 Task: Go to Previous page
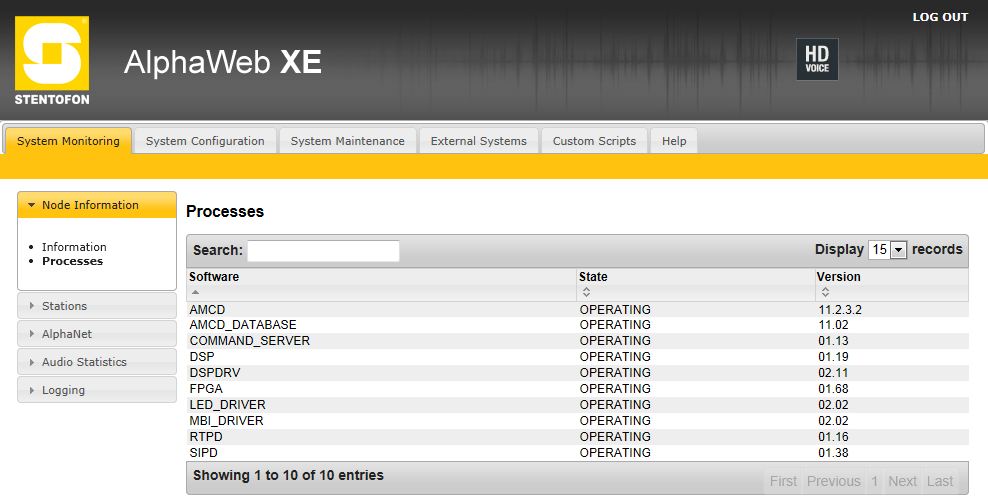(833, 481)
